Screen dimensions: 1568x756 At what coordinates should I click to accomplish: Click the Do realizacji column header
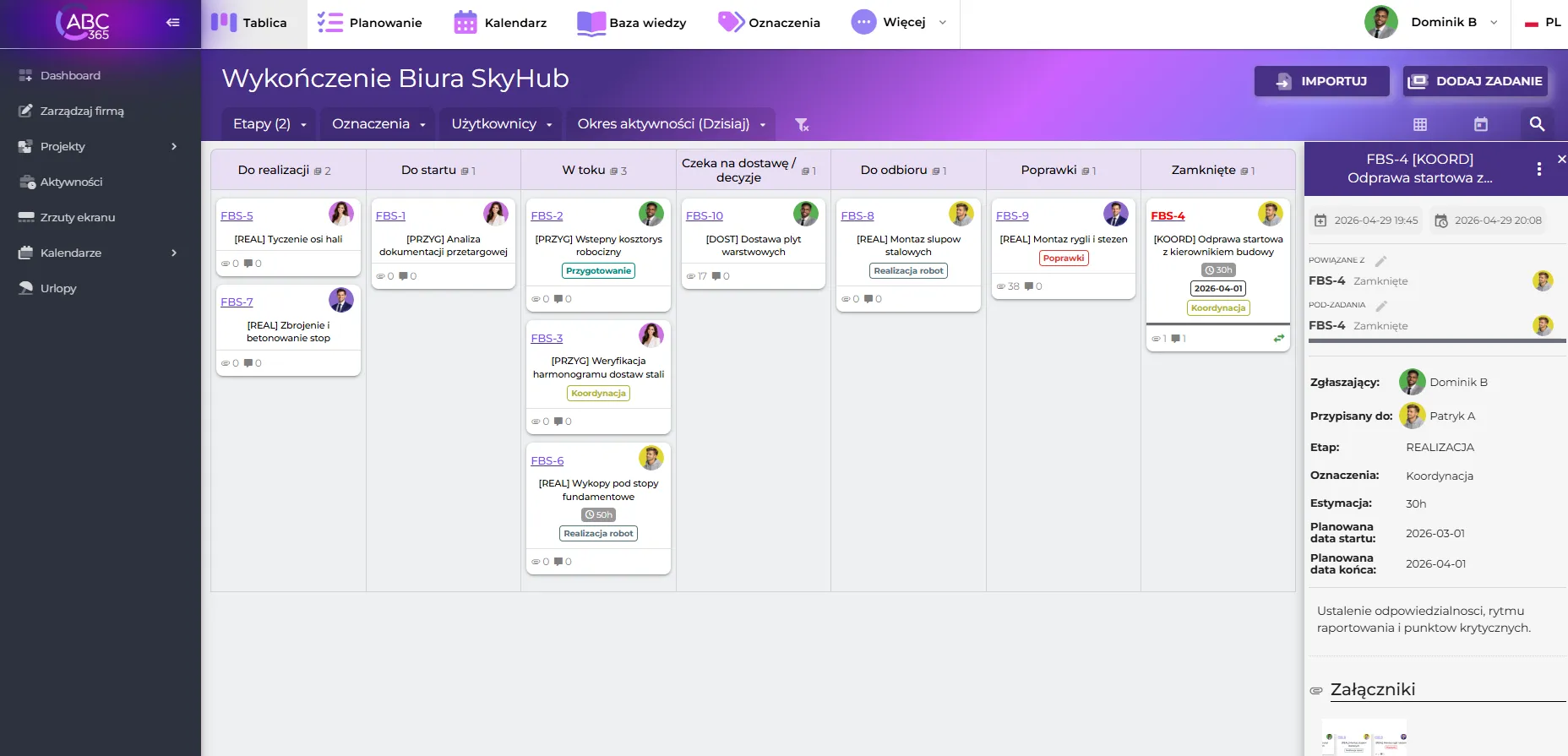pyautogui.click(x=288, y=170)
